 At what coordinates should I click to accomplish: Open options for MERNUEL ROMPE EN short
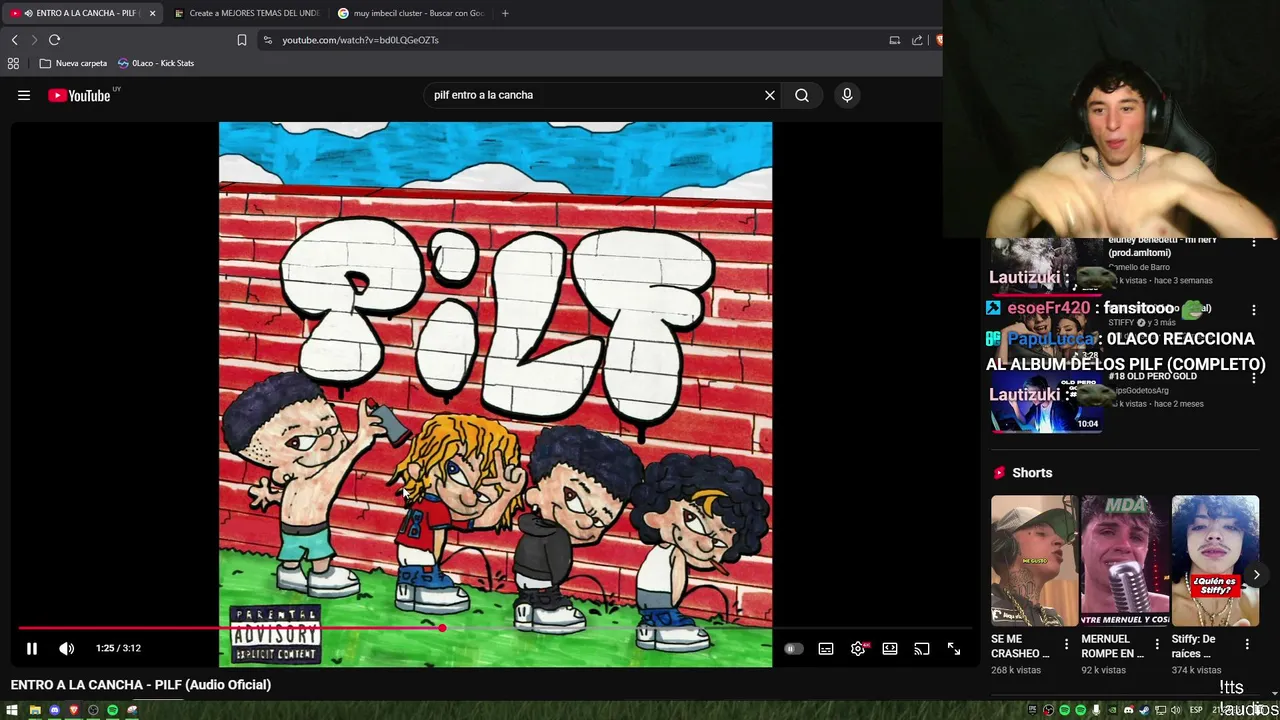pyautogui.click(x=1157, y=645)
